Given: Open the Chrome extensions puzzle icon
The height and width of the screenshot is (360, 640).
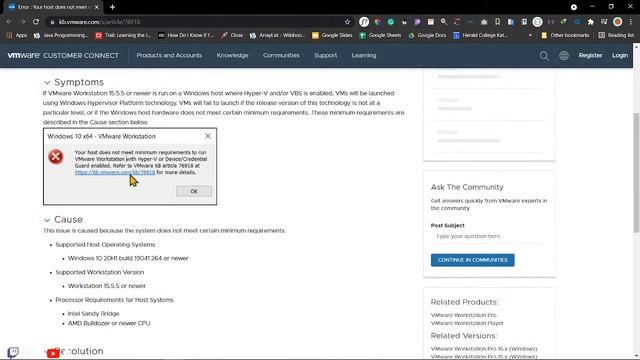Looking at the screenshot, I should [591, 22].
